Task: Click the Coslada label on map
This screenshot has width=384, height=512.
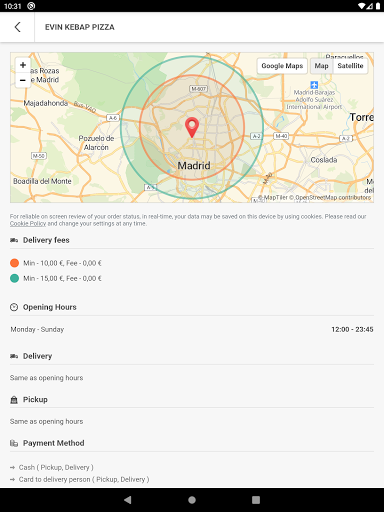Action: pos(324,160)
